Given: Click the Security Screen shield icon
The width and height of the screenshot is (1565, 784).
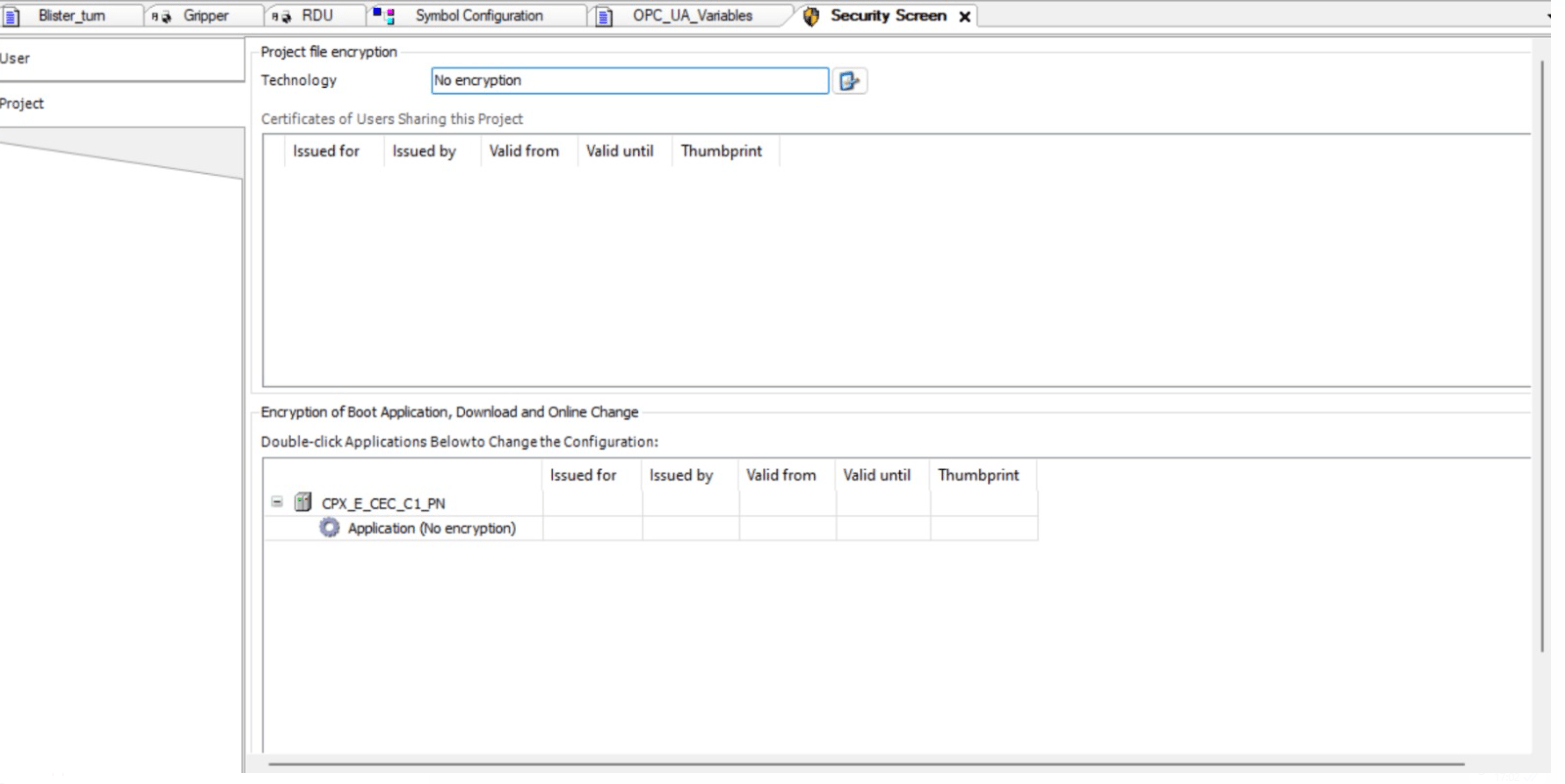Looking at the screenshot, I should point(810,16).
